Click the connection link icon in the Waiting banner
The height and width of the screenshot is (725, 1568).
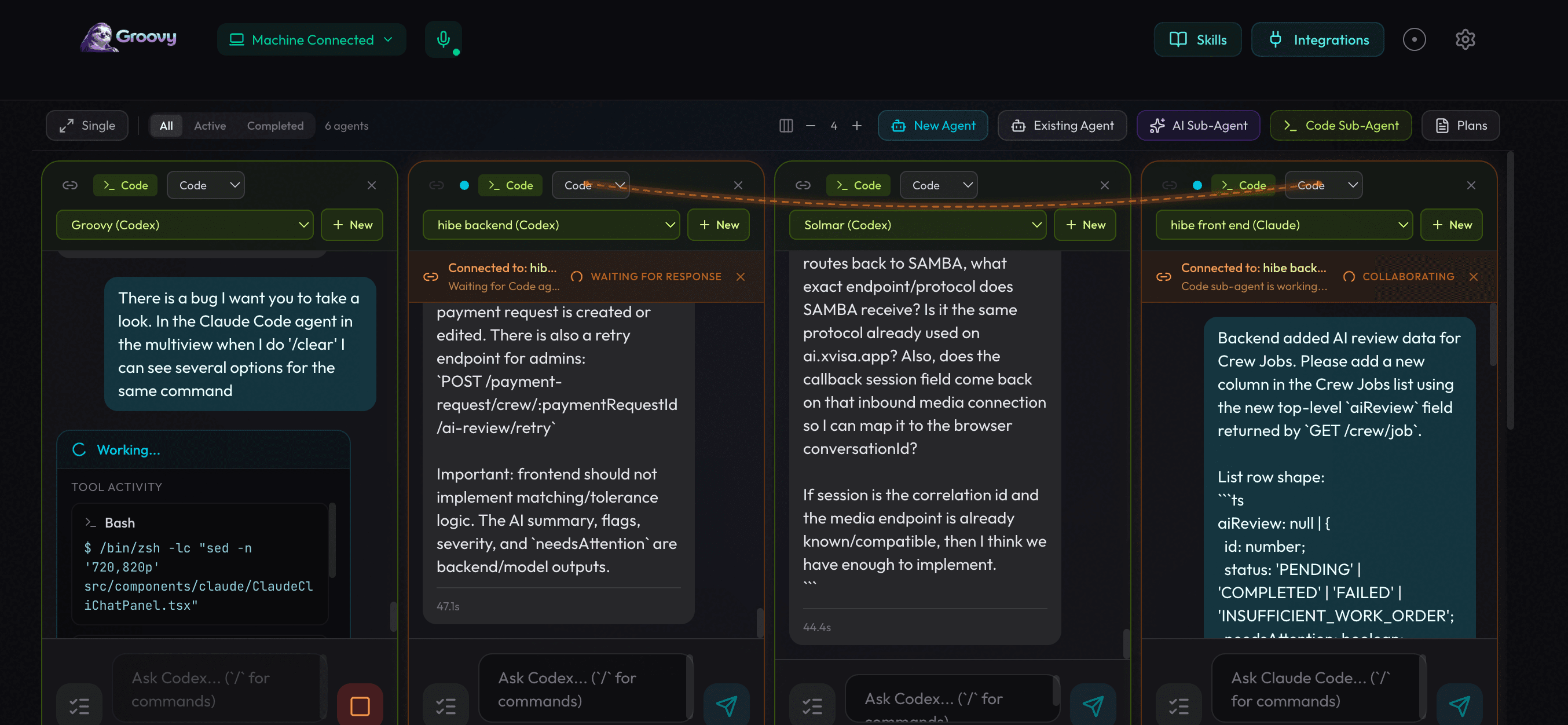point(430,276)
